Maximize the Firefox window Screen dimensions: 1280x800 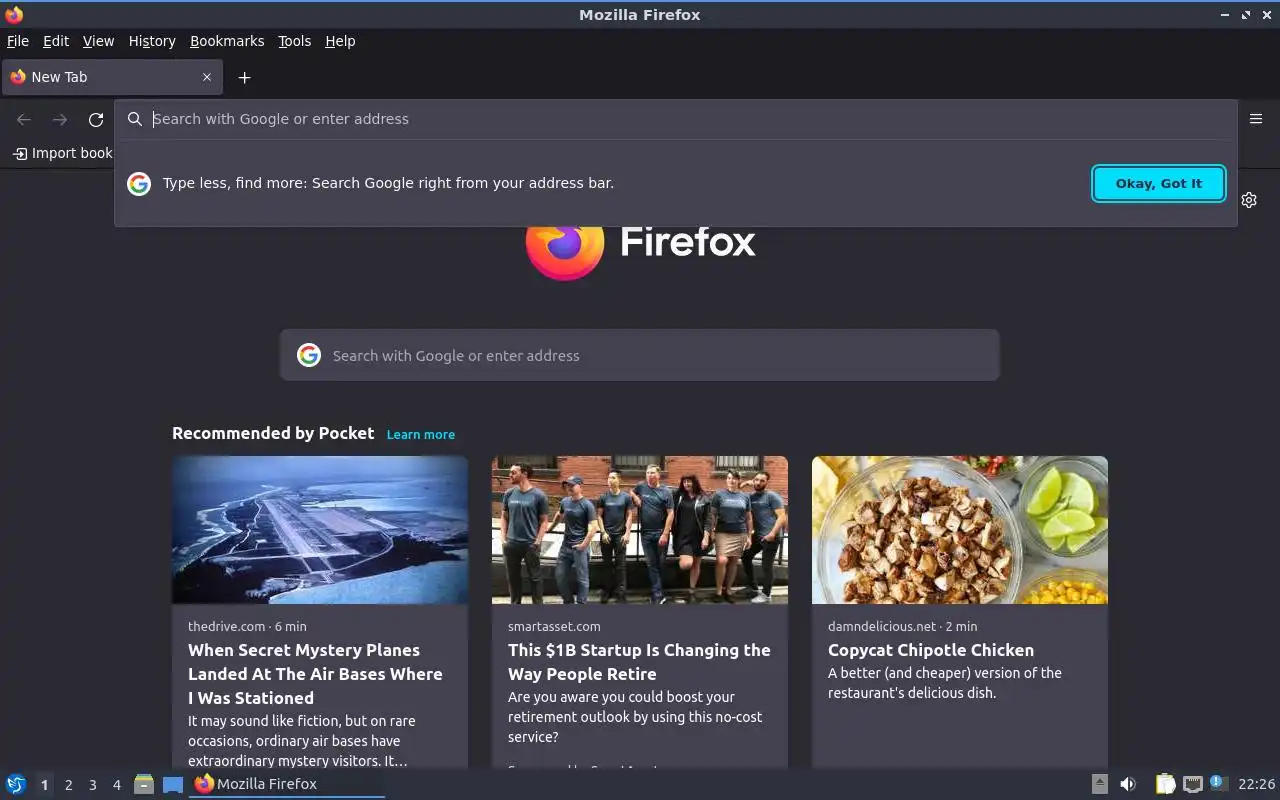1246,15
